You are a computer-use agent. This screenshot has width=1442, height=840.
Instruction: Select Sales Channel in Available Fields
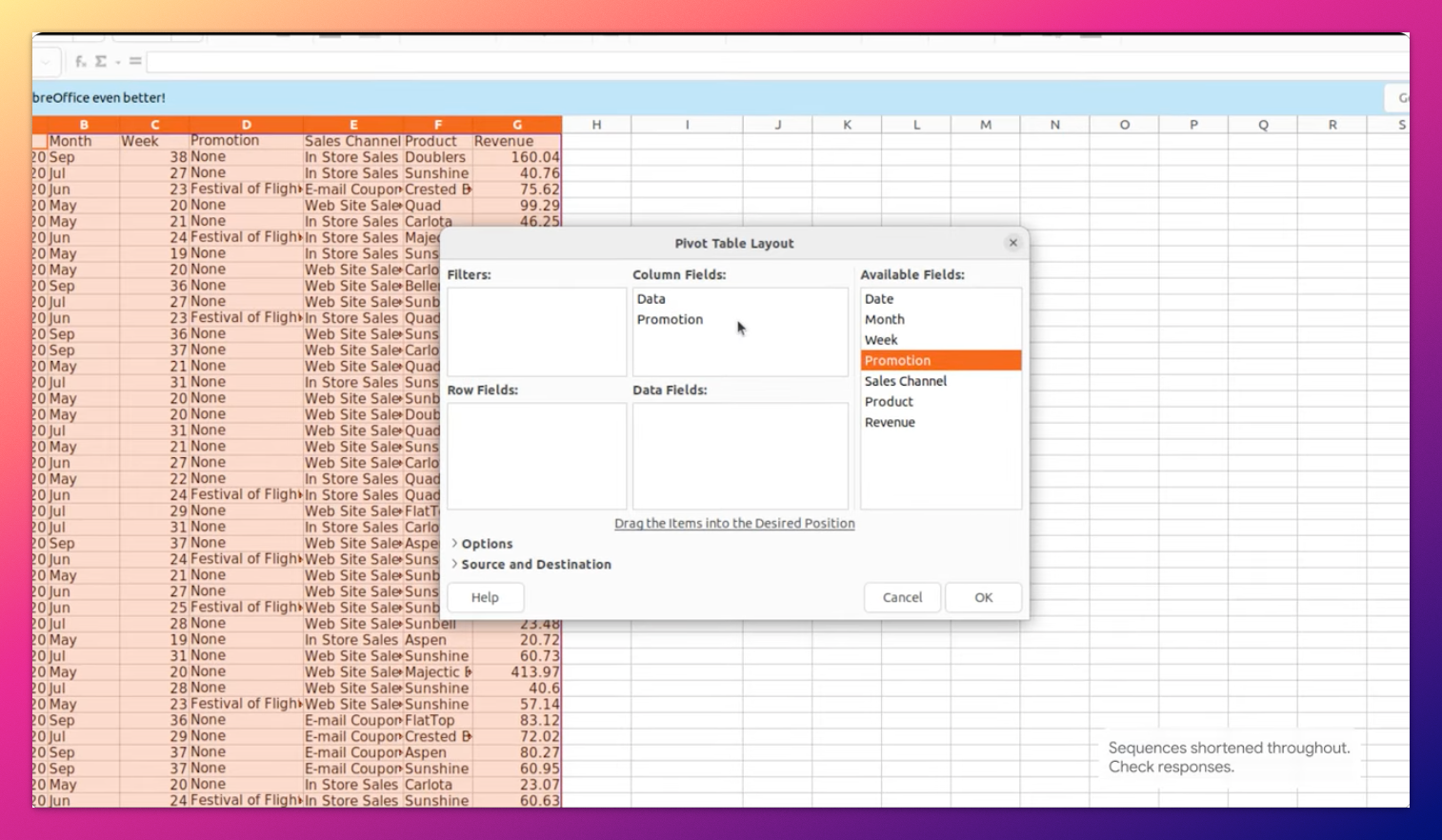click(x=905, y=381)
